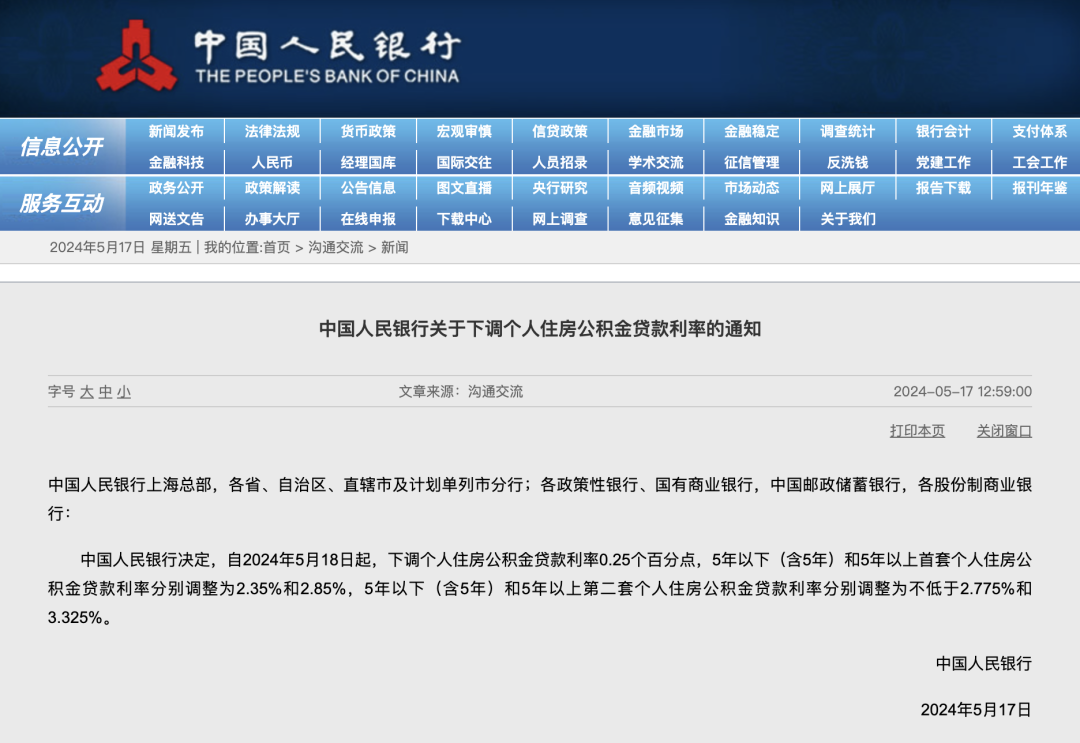Switch to the 服务互动 section tab

click(x=62, y=201)
